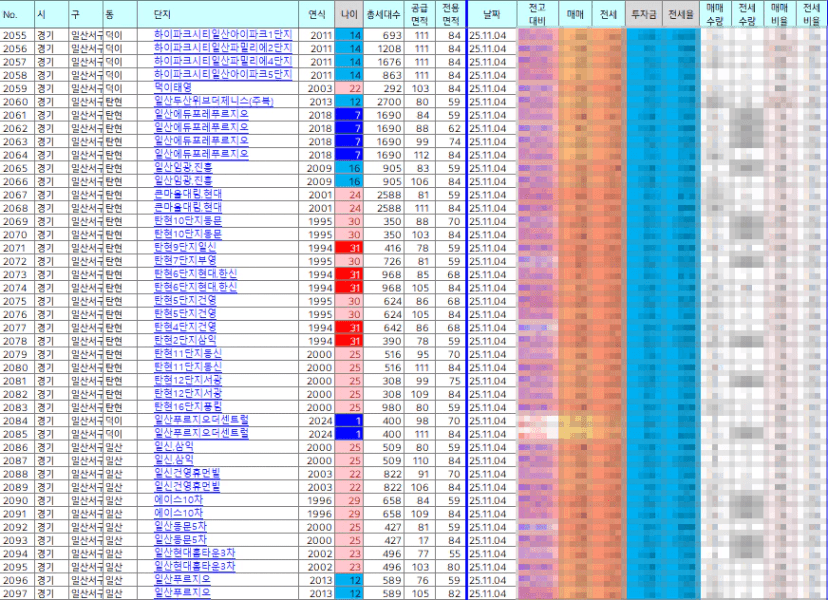Screen dimensions: 828x600
Task: Select the 전용면적 column header
Action: 451,14
